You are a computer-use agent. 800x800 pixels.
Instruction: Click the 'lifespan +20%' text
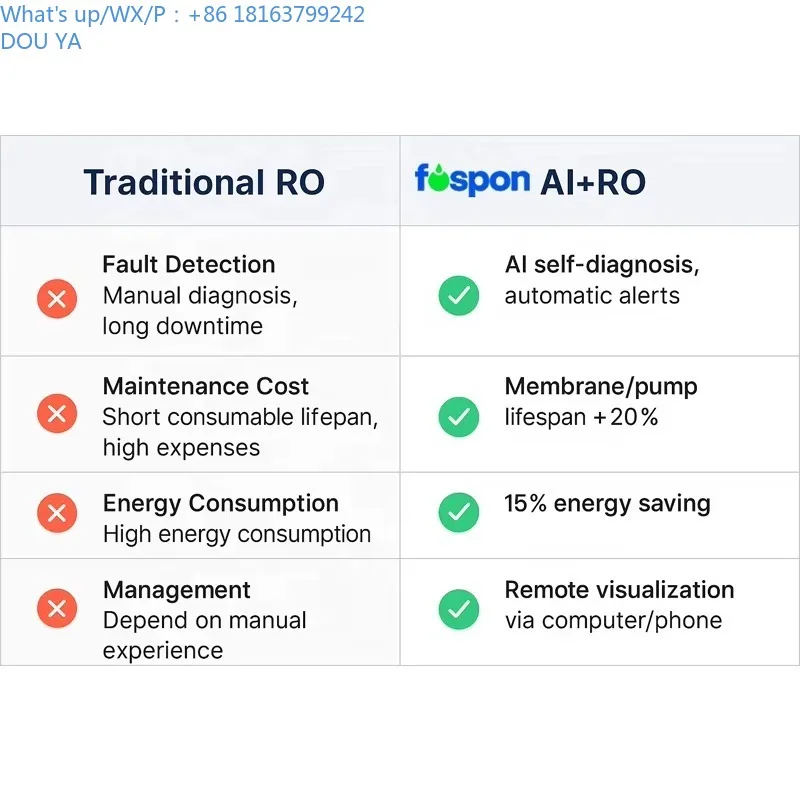click(581, 417)
